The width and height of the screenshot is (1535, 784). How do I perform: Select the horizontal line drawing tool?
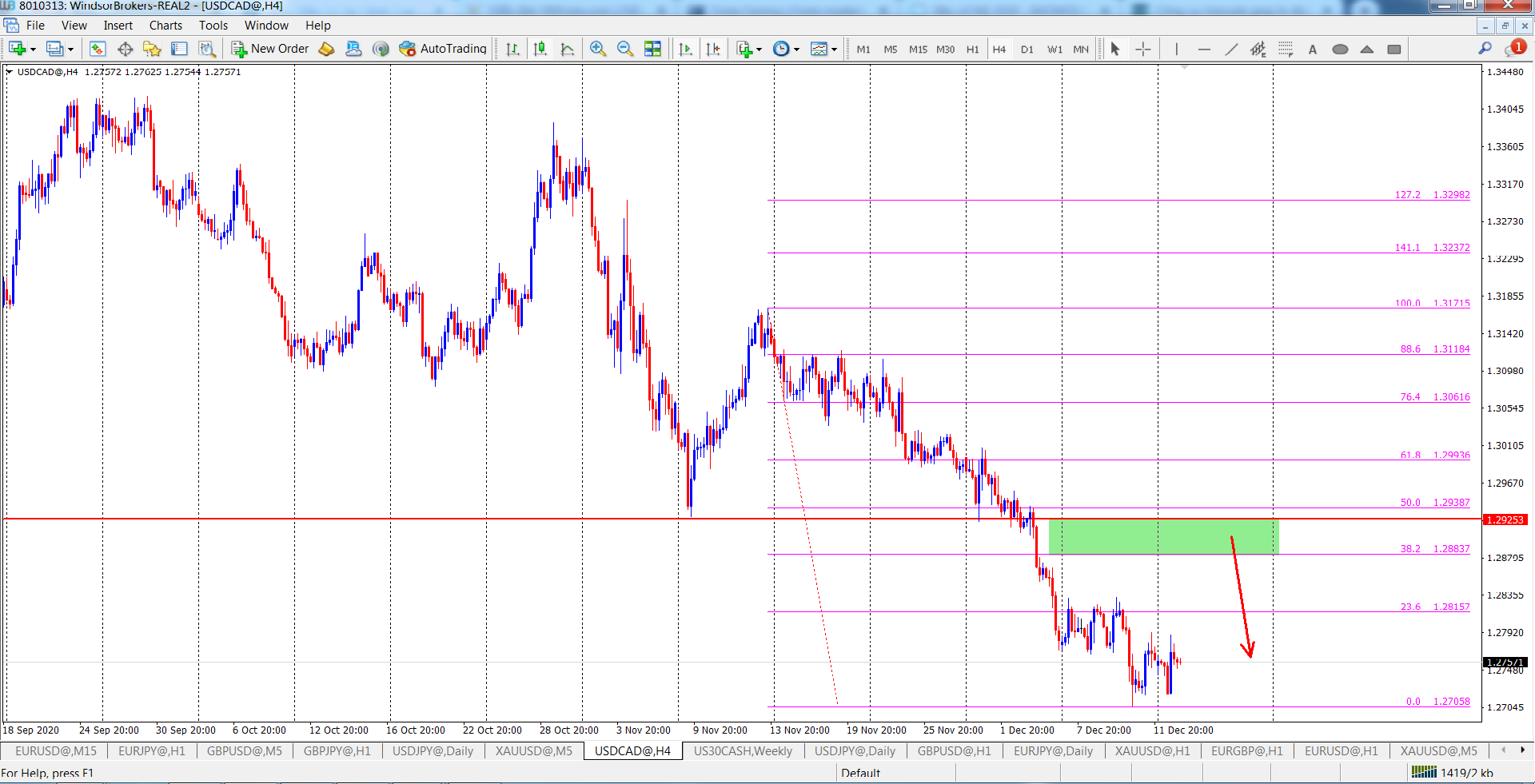[1204, 49]
